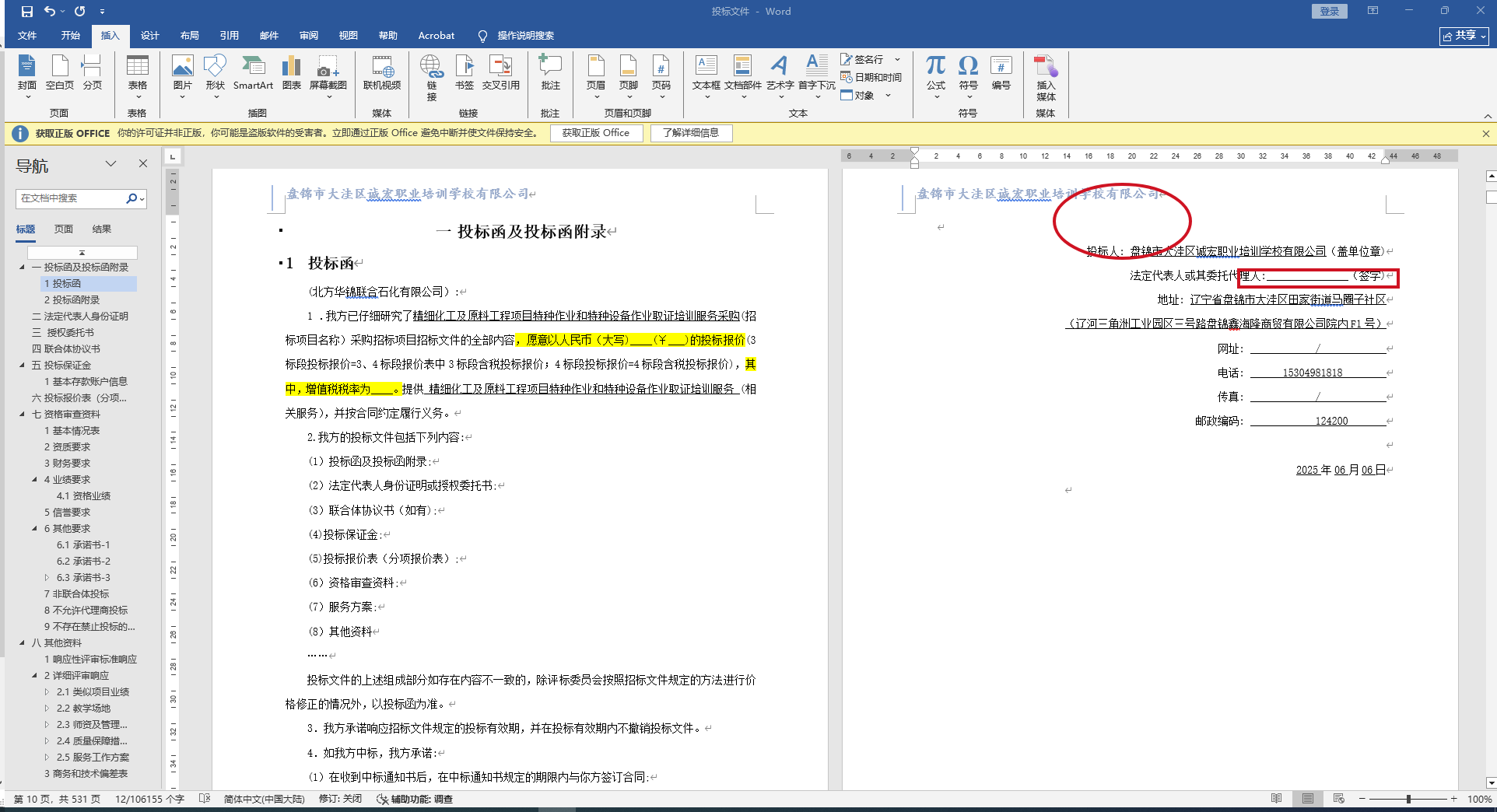The image size is (1497, 812).
Task: Click the spelling check icon in status bar
Action: 205,799
